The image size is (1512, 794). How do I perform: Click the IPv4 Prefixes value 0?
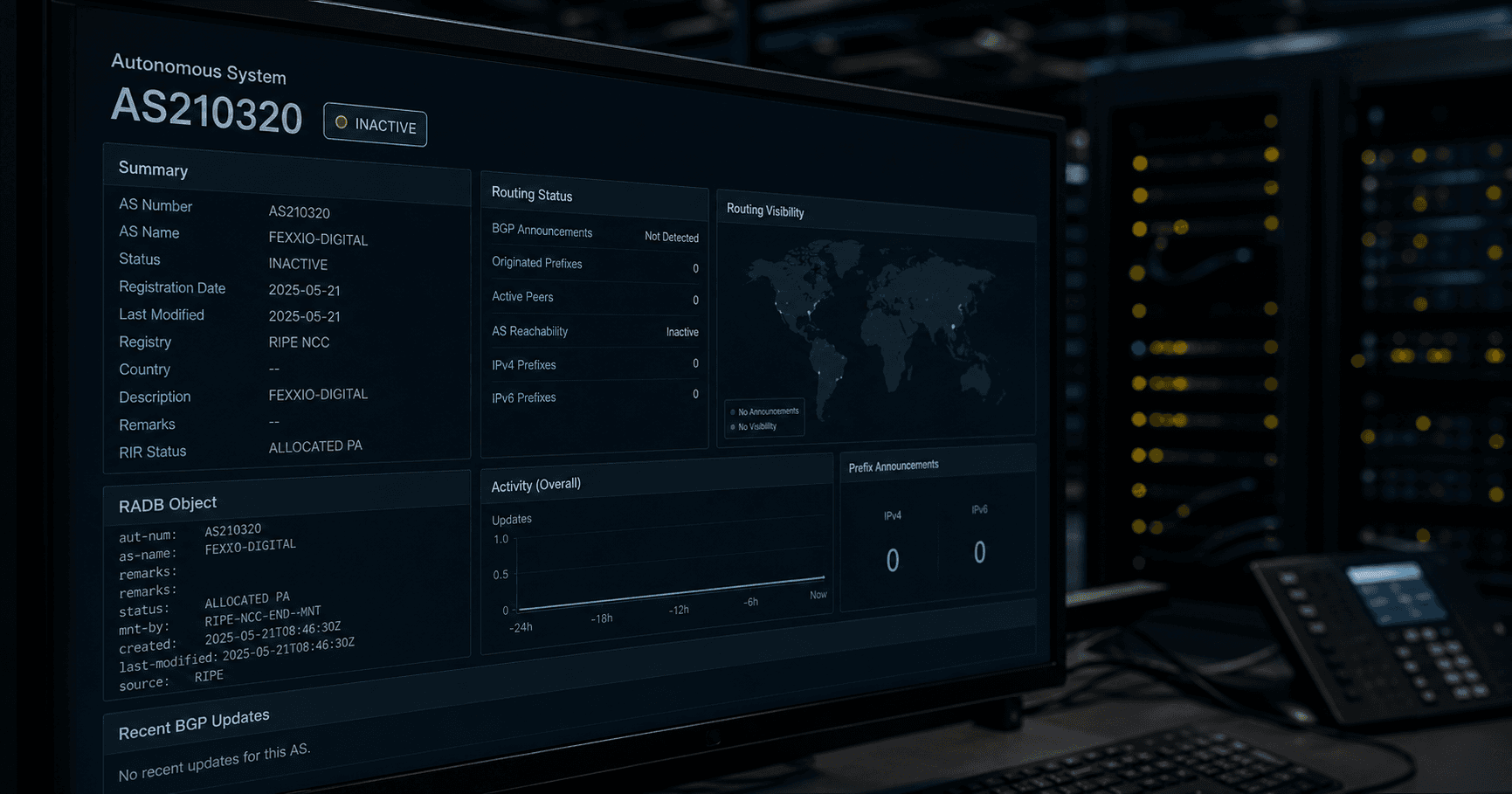coord(695,363)
